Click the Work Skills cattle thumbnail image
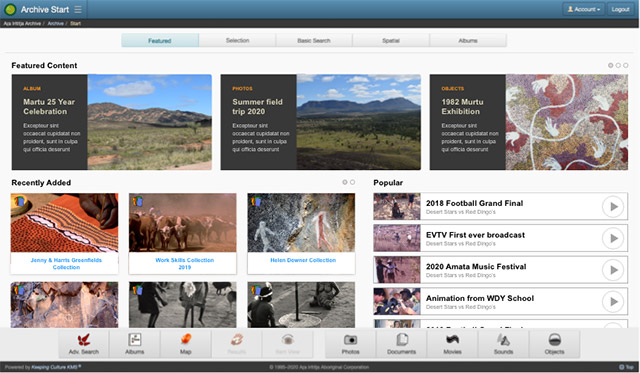Viewport: 640px width, 373px height. (182, 223)
